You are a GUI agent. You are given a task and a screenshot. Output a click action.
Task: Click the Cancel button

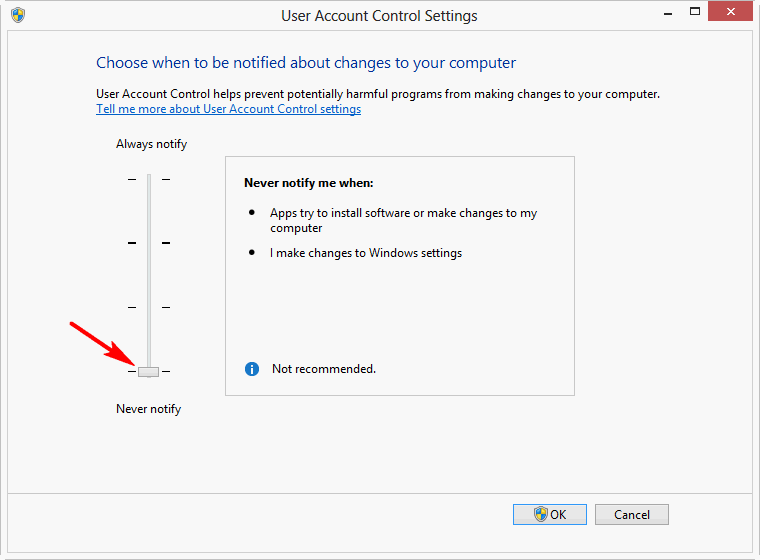[x=632, y=514]
